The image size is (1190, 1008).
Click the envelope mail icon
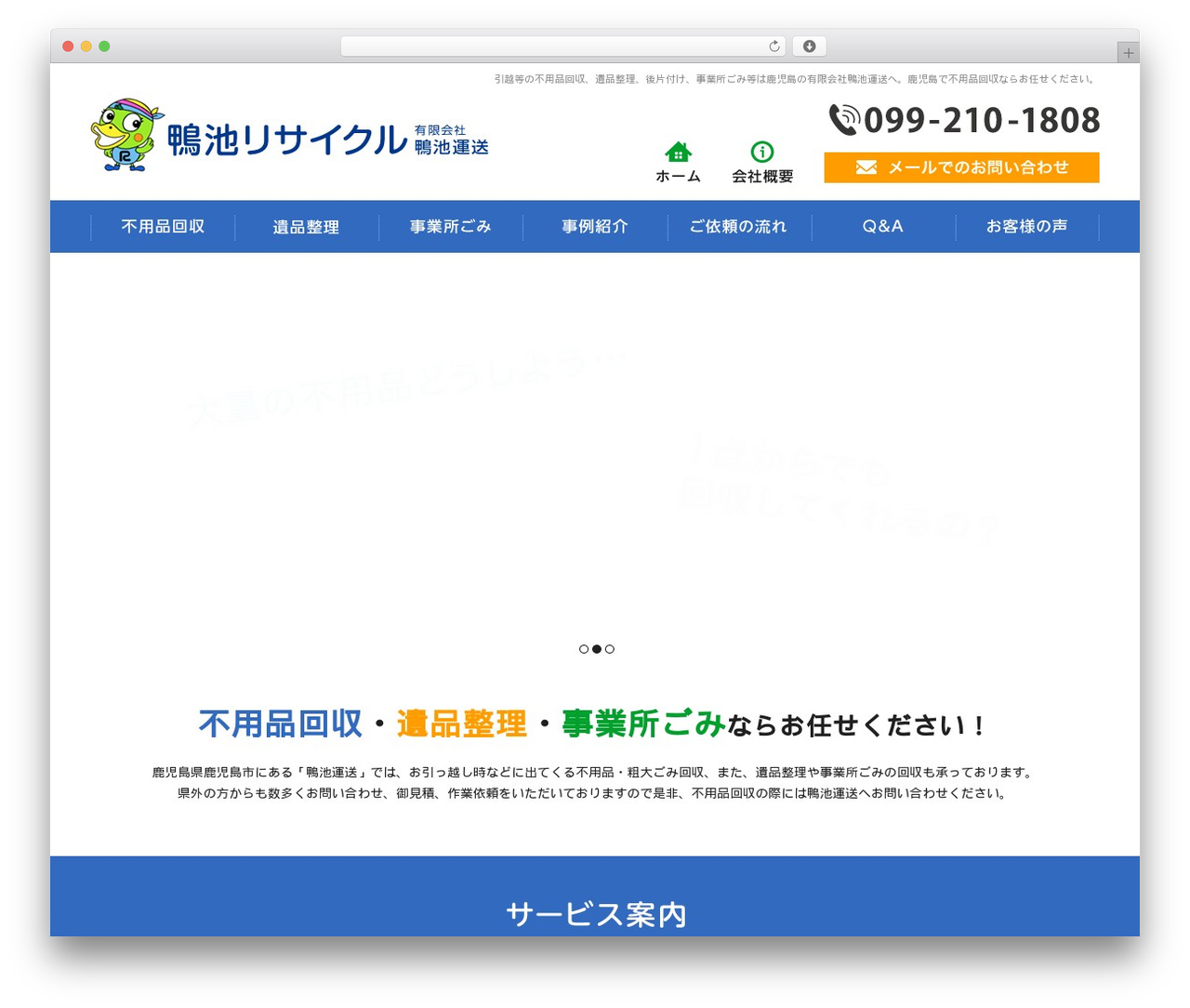point(866,167)
